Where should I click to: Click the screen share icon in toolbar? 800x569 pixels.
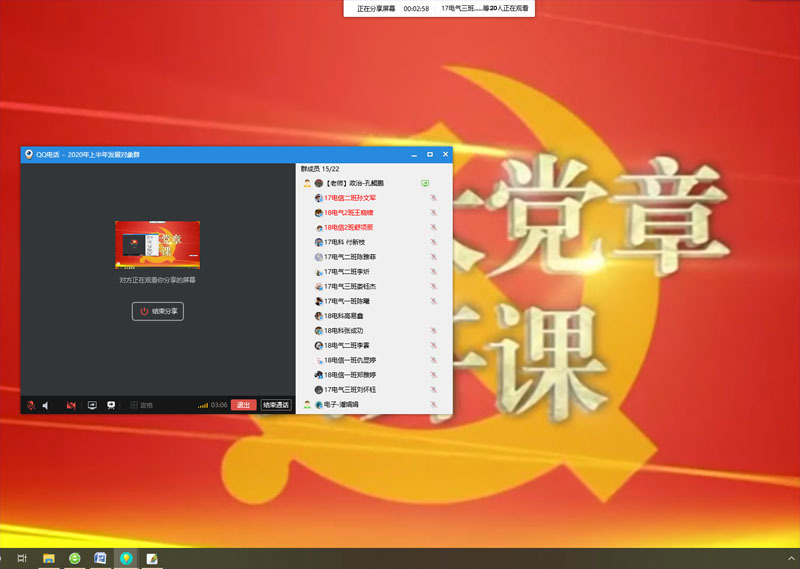point(92,405)
